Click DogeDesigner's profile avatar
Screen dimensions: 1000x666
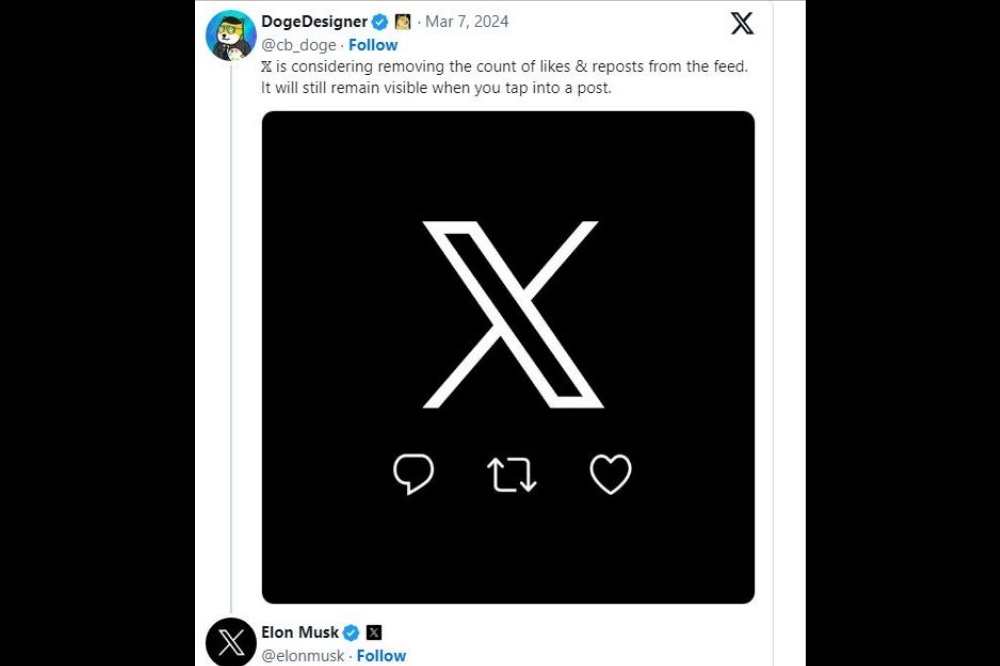(x=231, y=35)
